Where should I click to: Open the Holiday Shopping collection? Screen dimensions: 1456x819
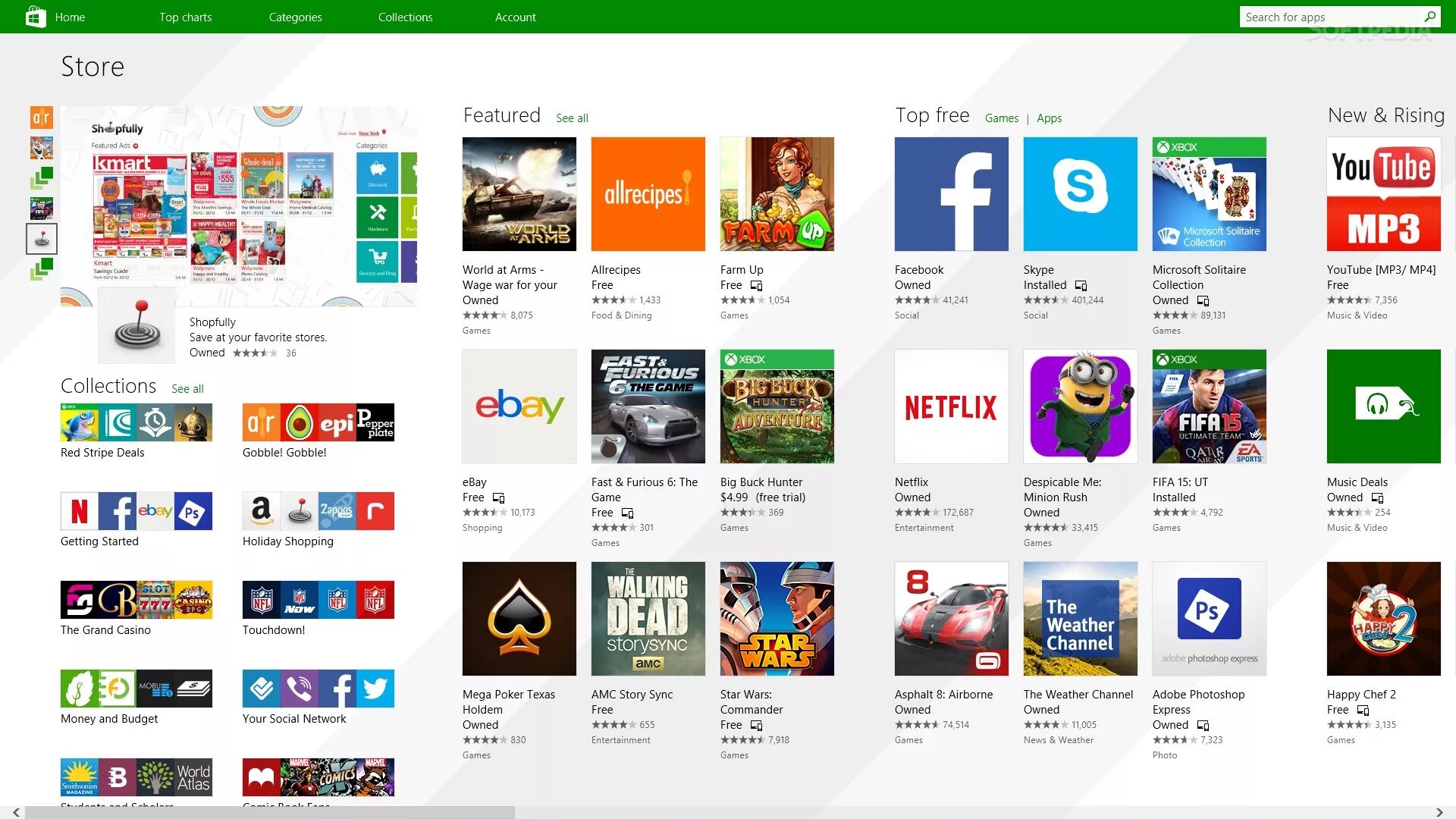(x=318, y=511)
